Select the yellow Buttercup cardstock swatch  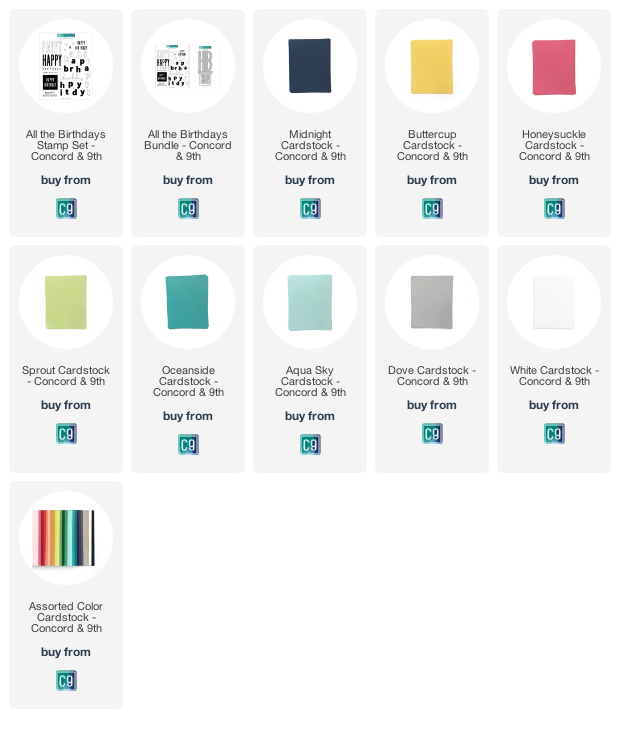pyautogui.click(x=432, y=66)
